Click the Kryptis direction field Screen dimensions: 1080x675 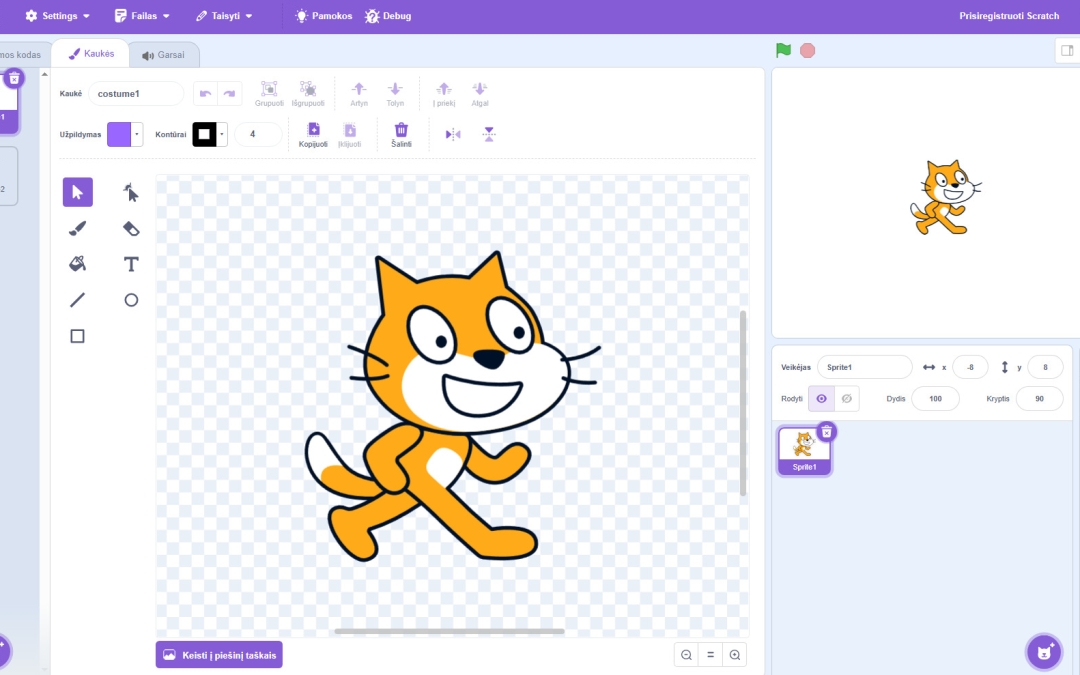click(x=1039, y=398)
